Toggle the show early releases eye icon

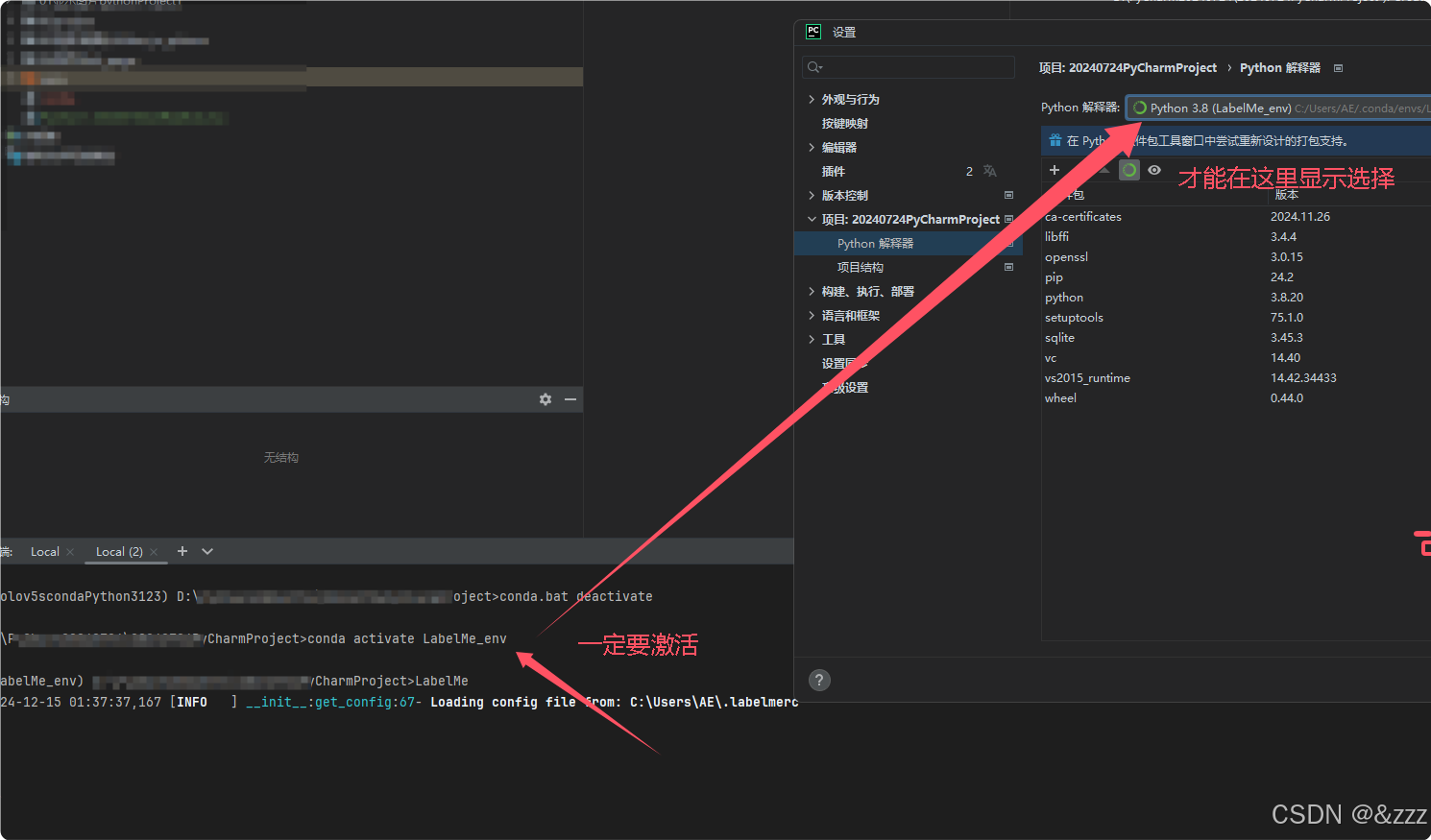1154,170
